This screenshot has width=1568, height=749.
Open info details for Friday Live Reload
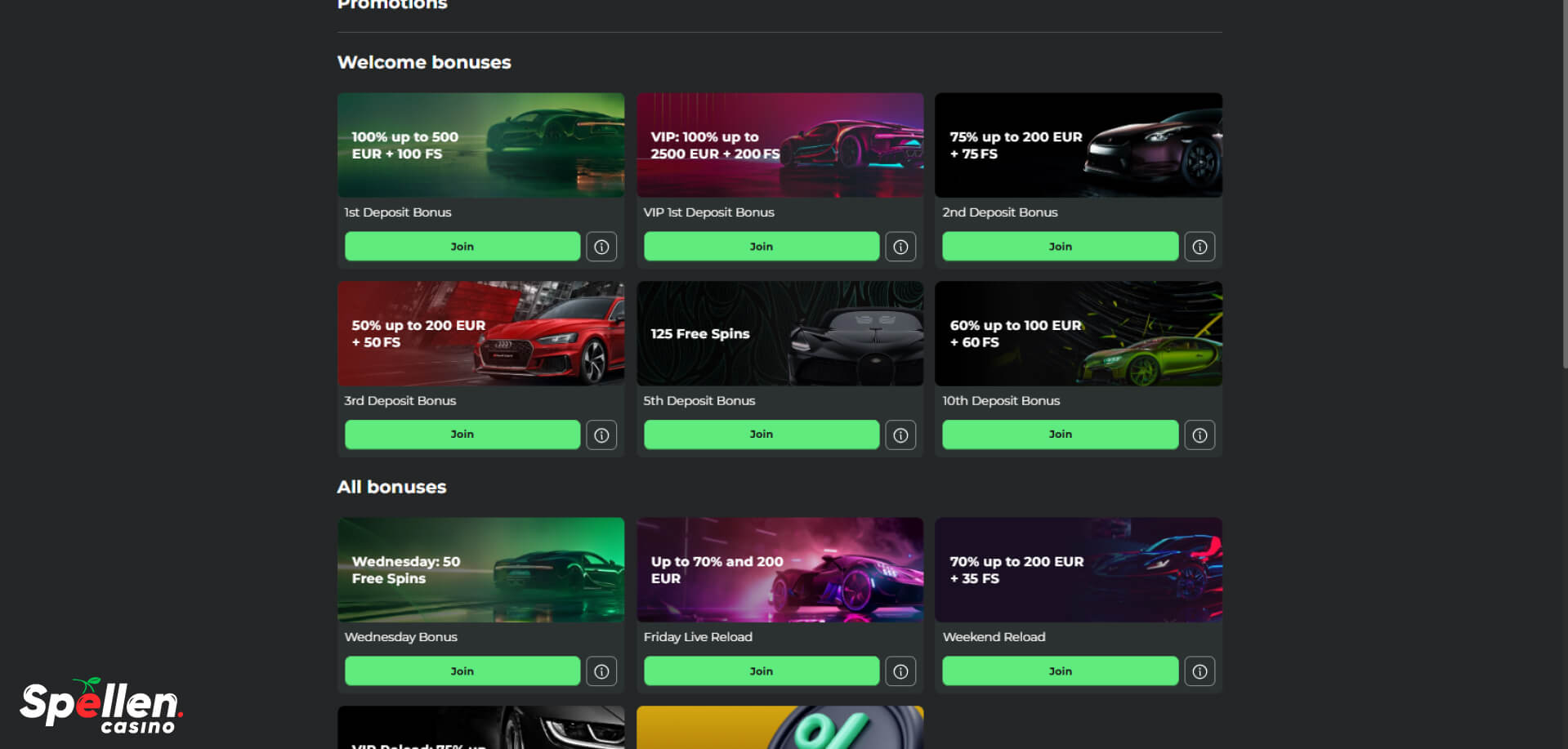point(900,671)
